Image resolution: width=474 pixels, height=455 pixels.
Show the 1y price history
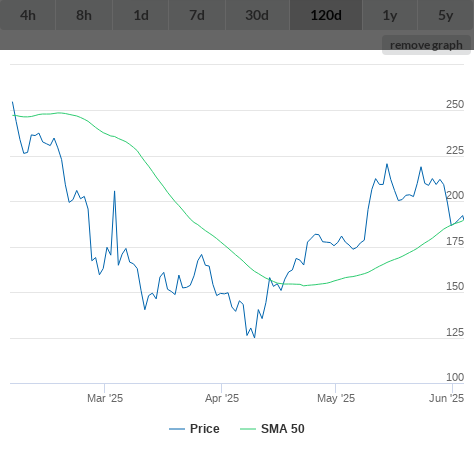click(390, 15)
